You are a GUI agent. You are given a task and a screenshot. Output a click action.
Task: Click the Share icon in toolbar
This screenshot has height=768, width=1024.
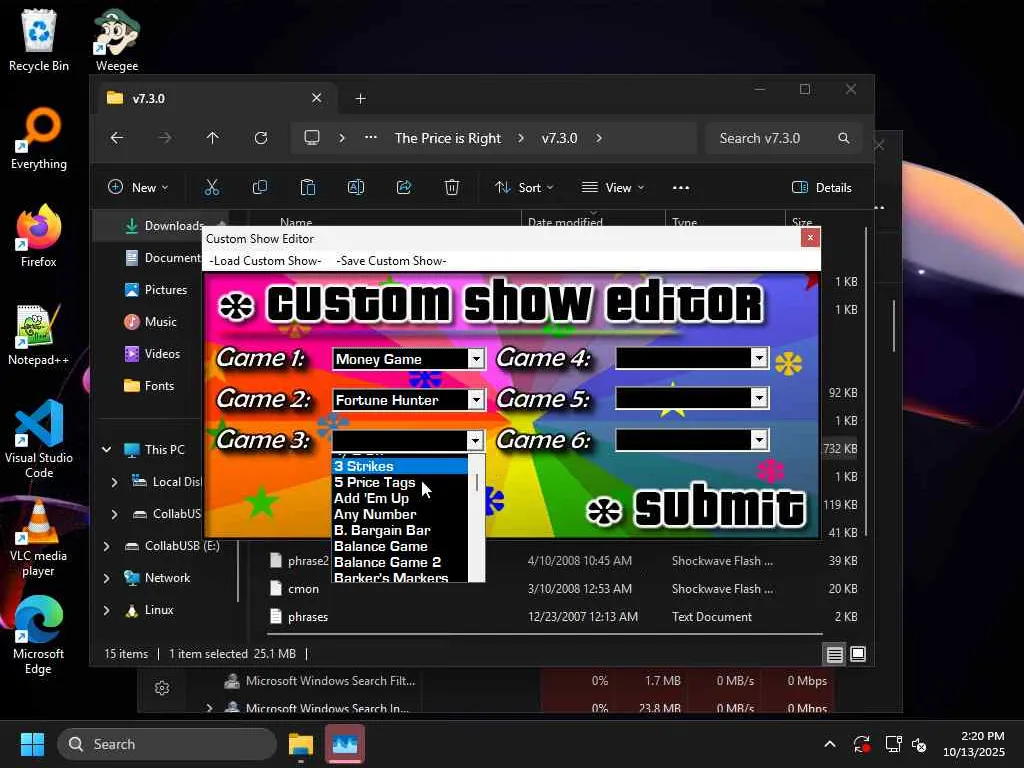404,187
